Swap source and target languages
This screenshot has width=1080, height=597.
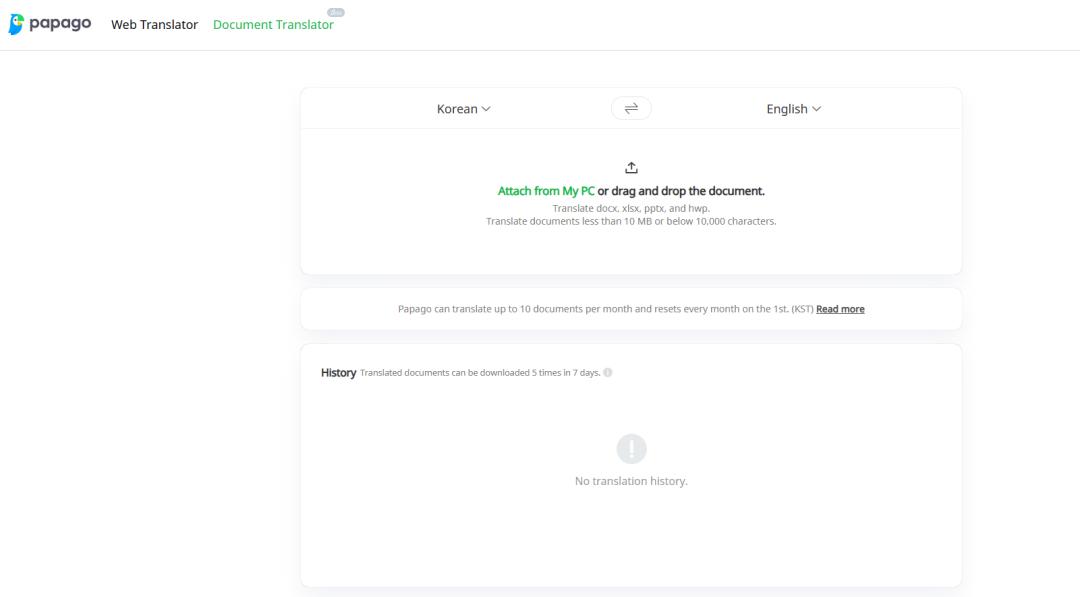(x=631, y=108)
